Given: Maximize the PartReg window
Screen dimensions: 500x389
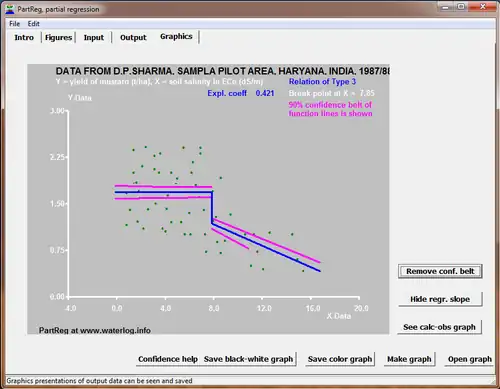Looking at the screenshot, I should tap(461, 7).
